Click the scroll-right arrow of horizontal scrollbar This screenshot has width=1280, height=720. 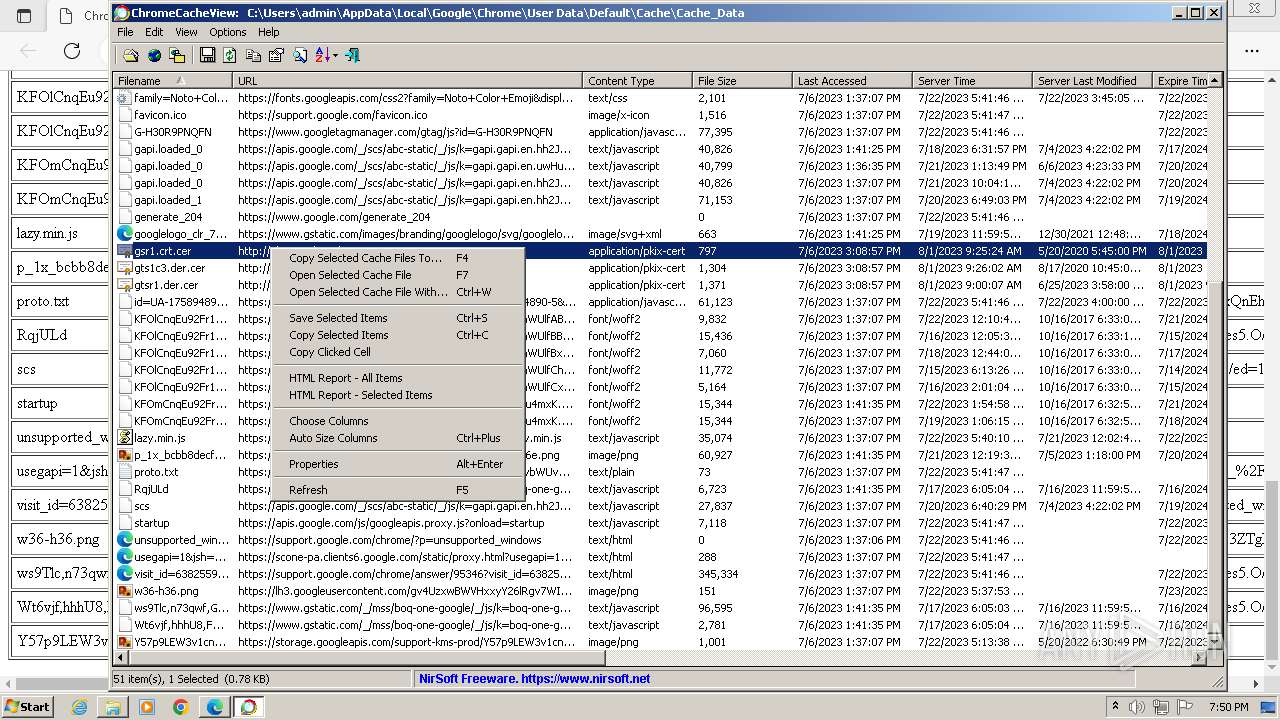click(x=1199, y=658)
